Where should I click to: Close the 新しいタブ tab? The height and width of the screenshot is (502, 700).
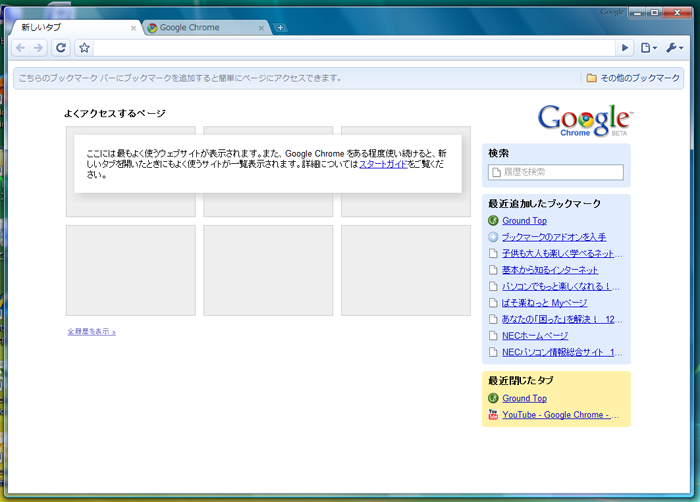133,28
